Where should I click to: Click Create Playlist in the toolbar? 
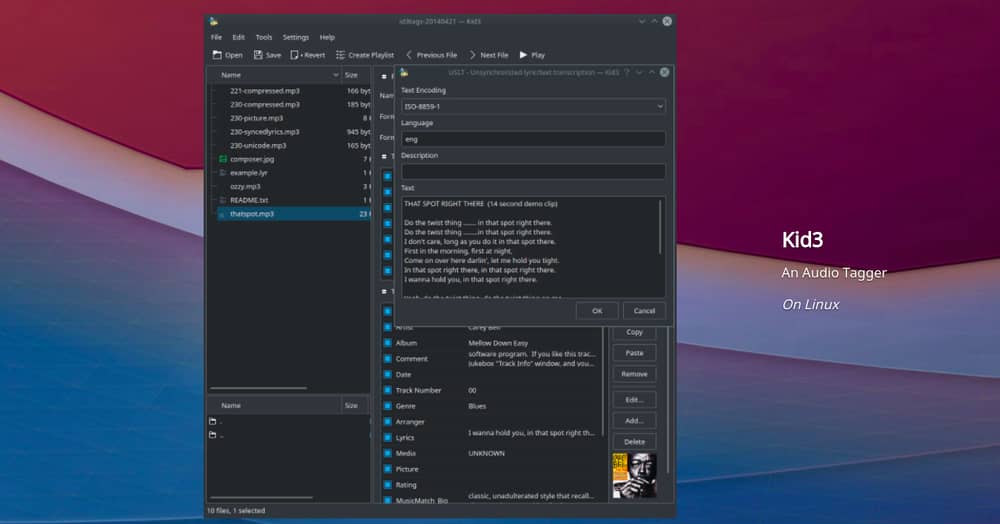click(x=365, y=55)
